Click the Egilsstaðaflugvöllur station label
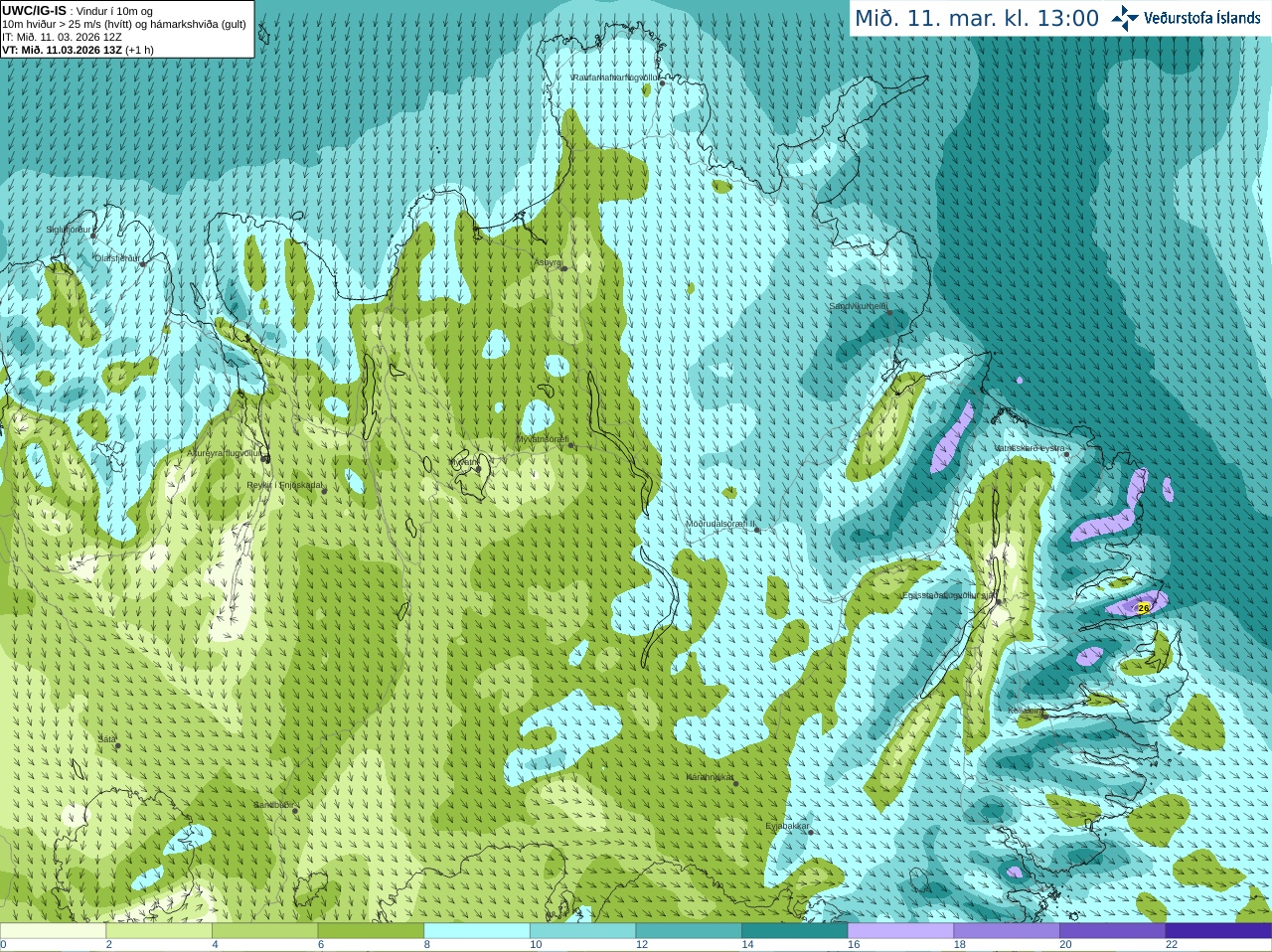 point(949,595)
